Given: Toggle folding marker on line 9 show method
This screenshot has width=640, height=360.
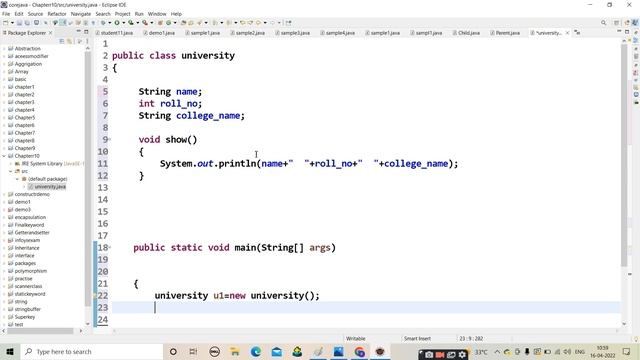Looking at the screenshot, I should coord(109,140).
